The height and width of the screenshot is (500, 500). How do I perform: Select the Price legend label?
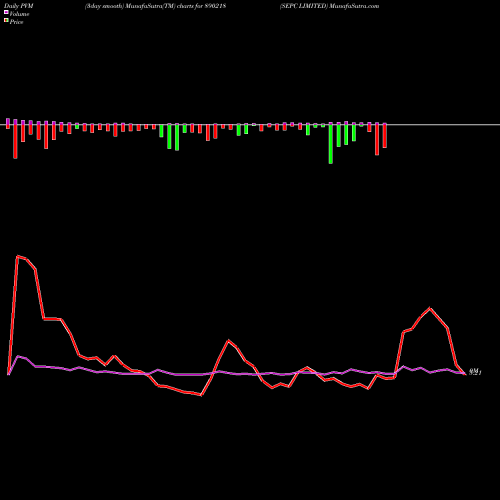coord(16,22)
